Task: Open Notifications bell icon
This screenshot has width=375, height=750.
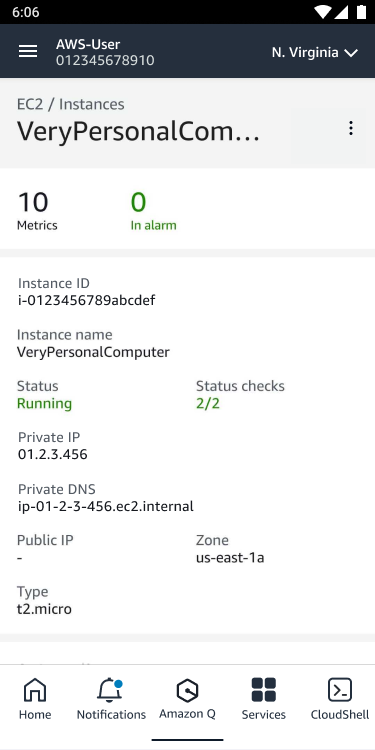Action: pyautogui.click(x=110, y=690)
